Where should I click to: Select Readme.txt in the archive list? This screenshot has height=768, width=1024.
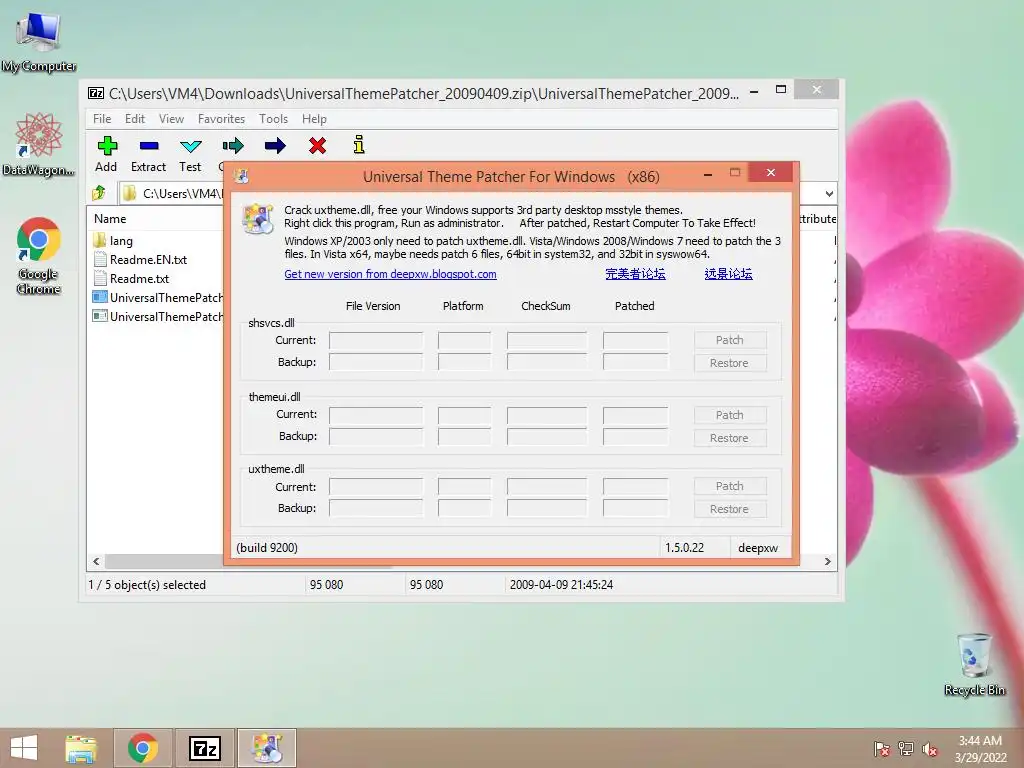[x=131, y=279]
